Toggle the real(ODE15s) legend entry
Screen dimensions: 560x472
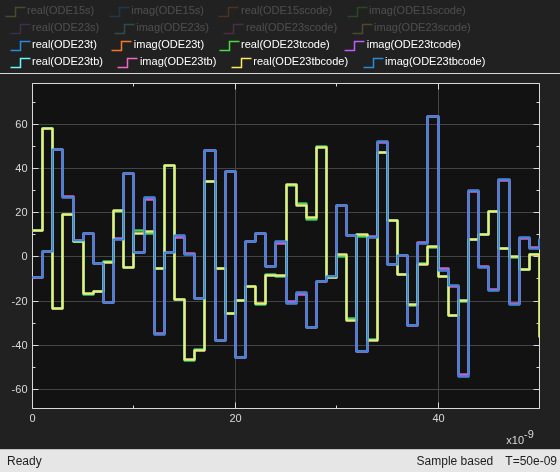(50, 11)
